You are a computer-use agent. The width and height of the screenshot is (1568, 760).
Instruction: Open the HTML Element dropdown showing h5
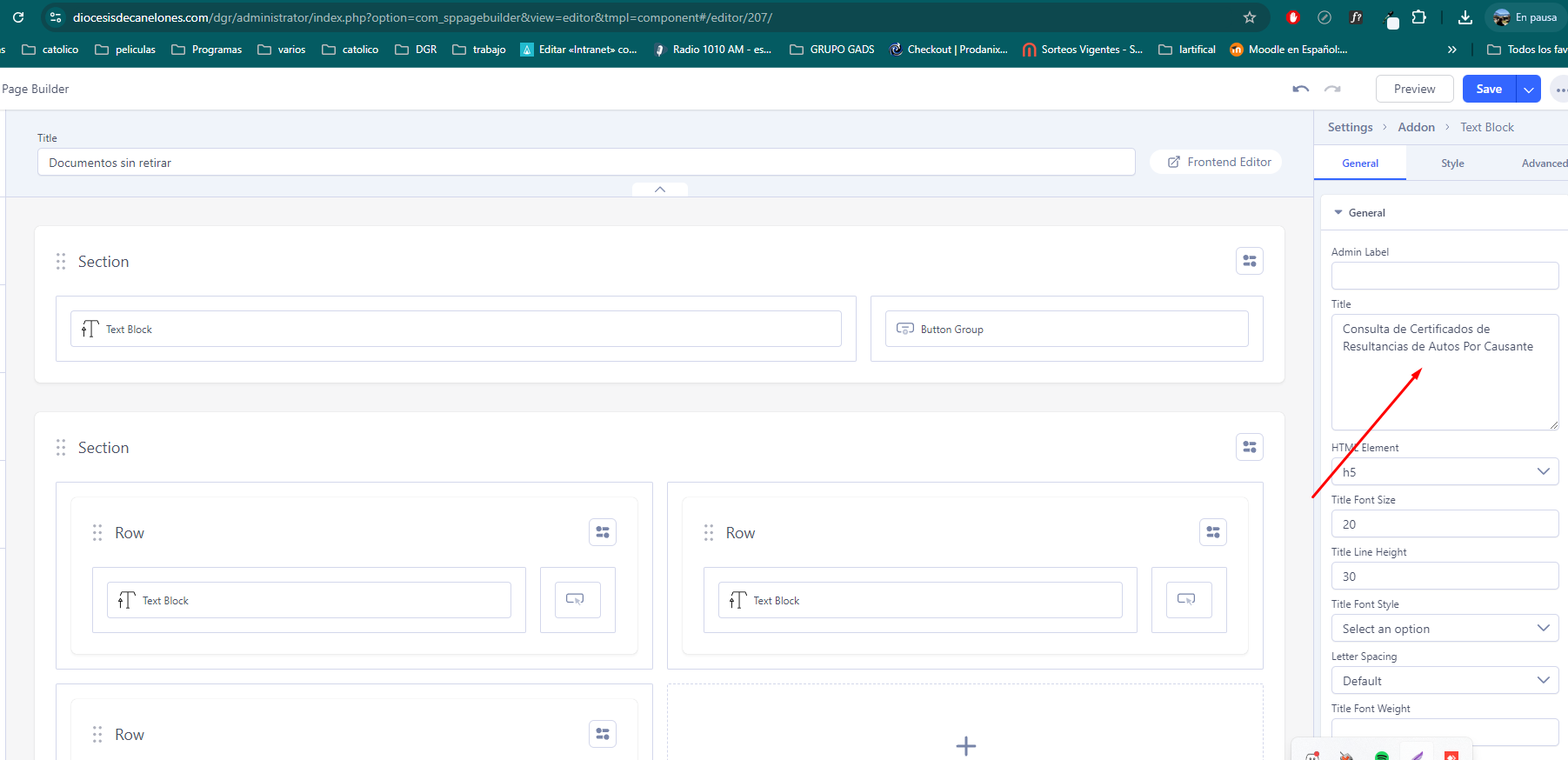pyautogui.click(x=1445, y=471)
